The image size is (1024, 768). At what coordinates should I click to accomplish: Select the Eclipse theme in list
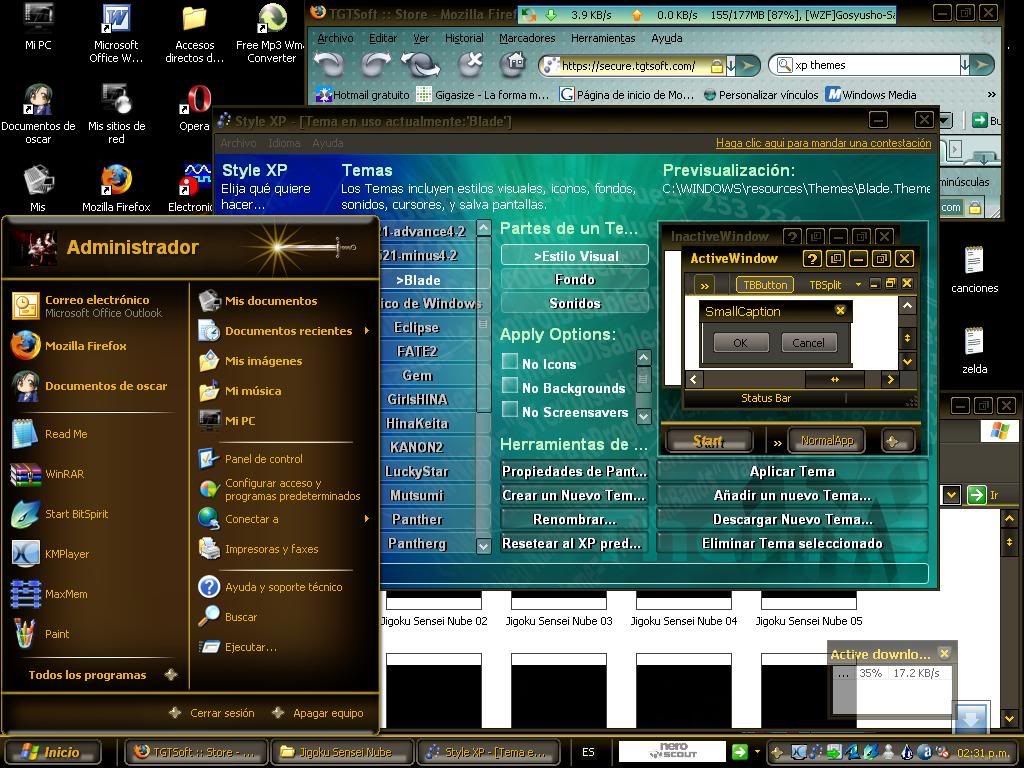(x=417, y=327)
